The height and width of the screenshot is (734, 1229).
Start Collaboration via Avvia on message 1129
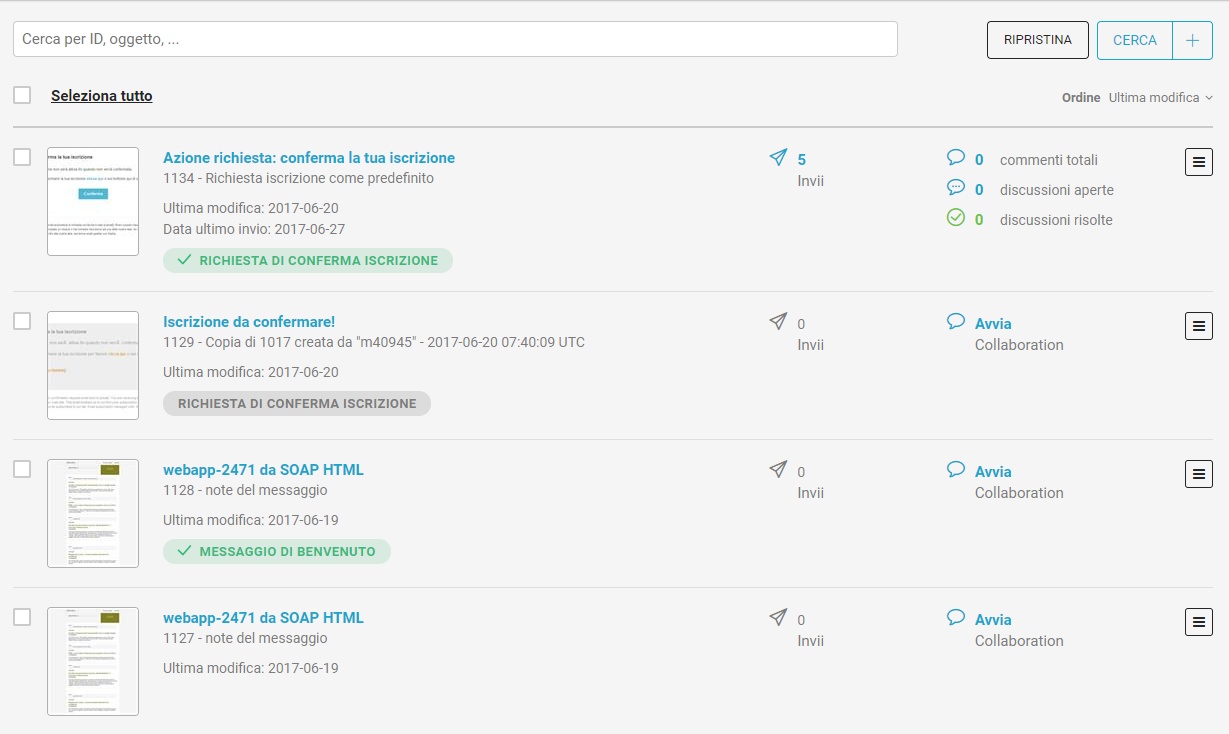(x=993, y=324)
